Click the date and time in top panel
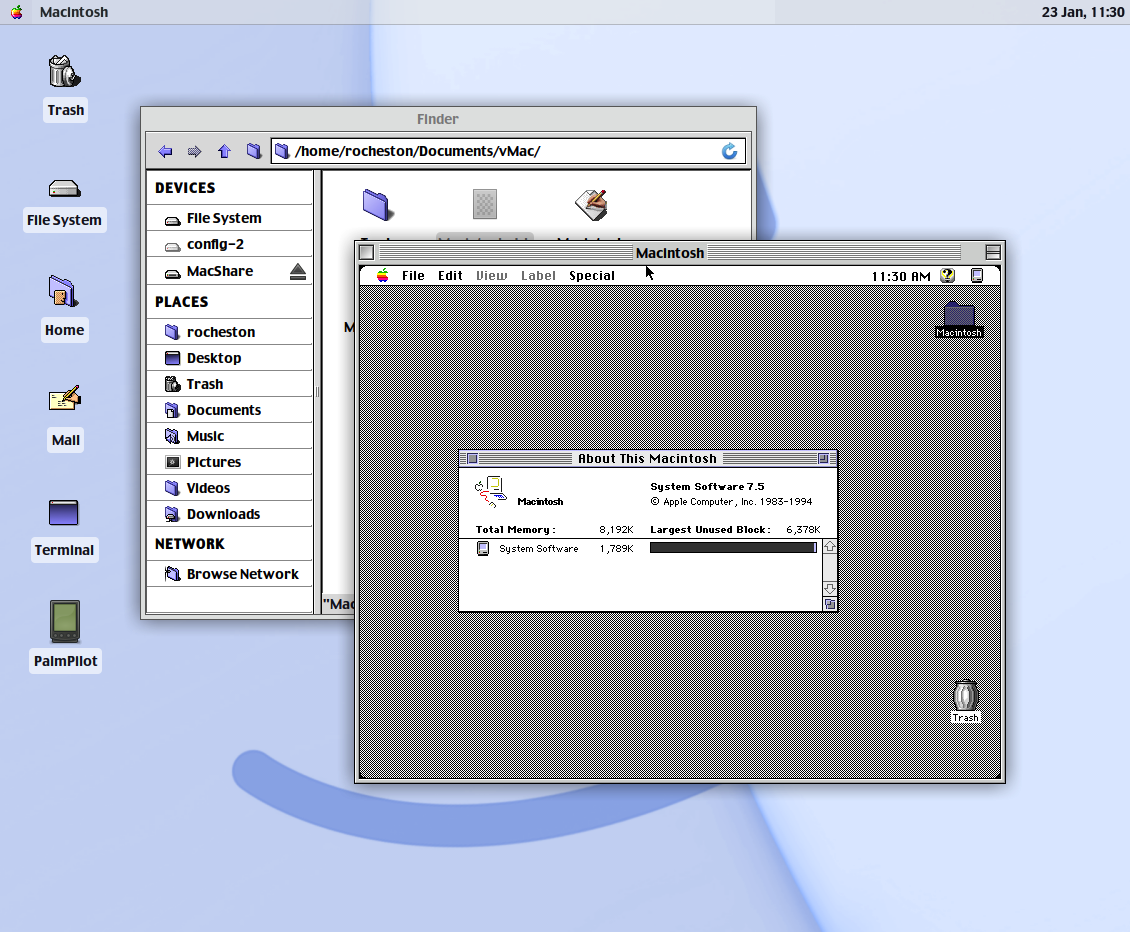The width and height of the screenshot is (1130, 932). tap(1082, 12)
